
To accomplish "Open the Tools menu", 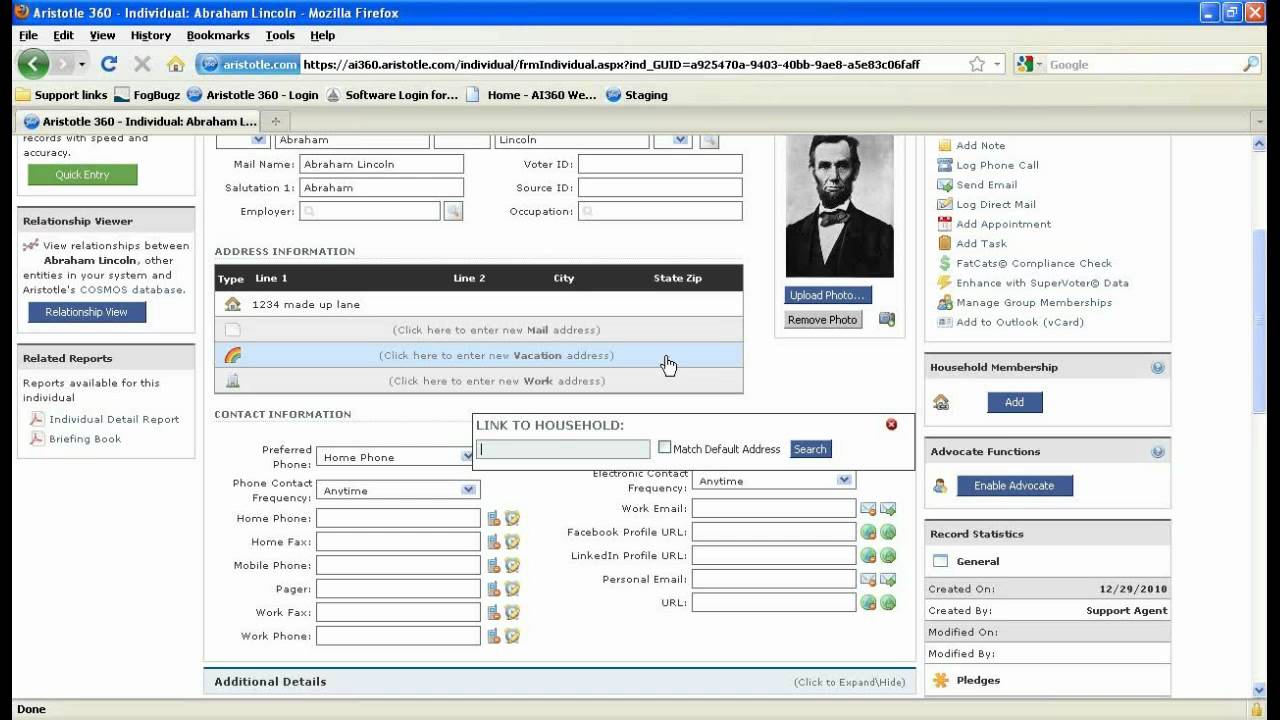I will pyautogui.click(x=280, y=35).
